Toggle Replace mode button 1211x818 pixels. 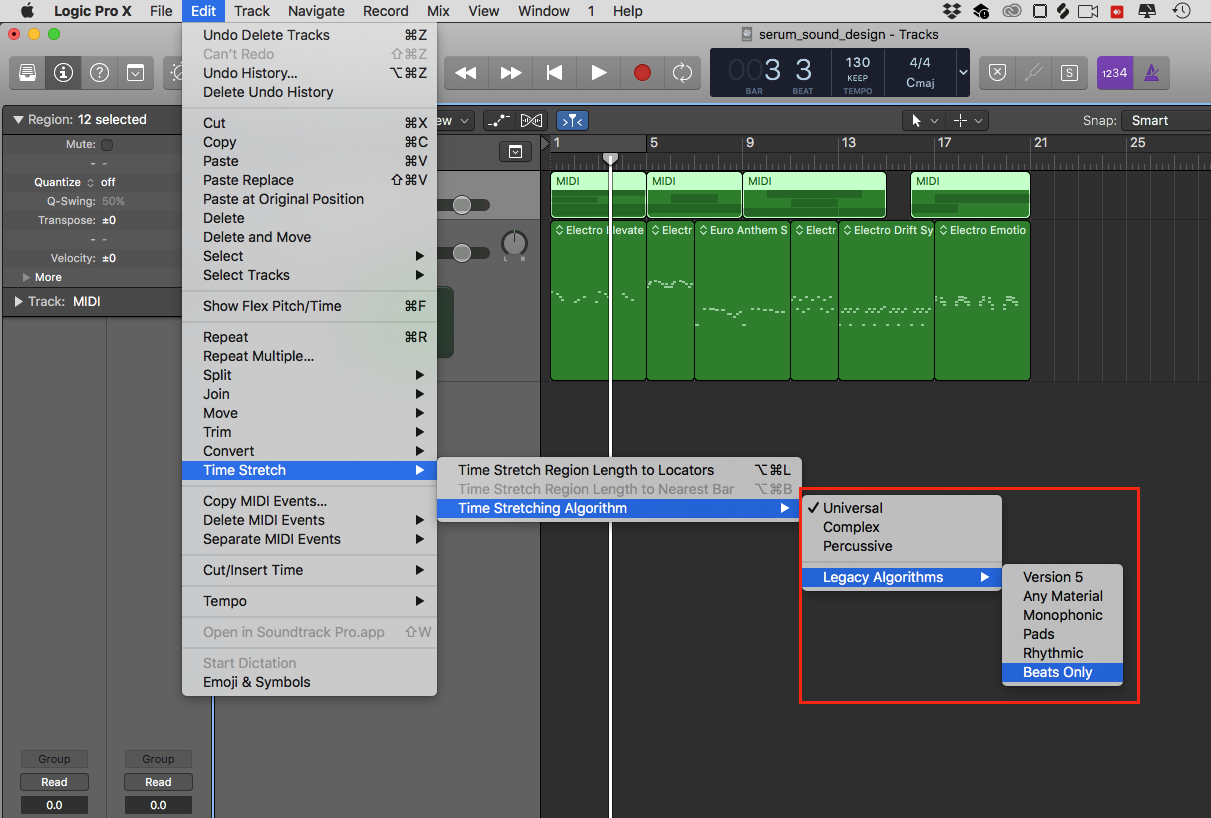coord(997,73)
